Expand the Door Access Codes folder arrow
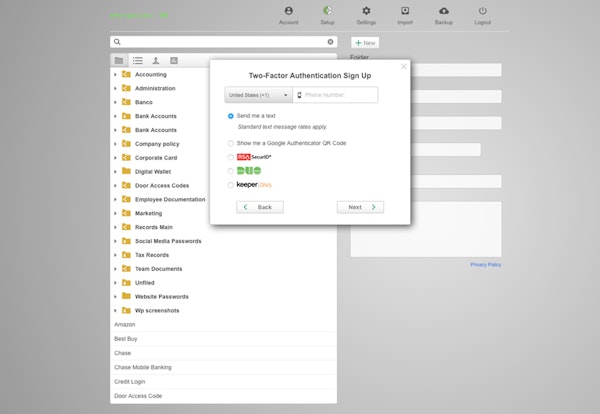 pos(115,186)
